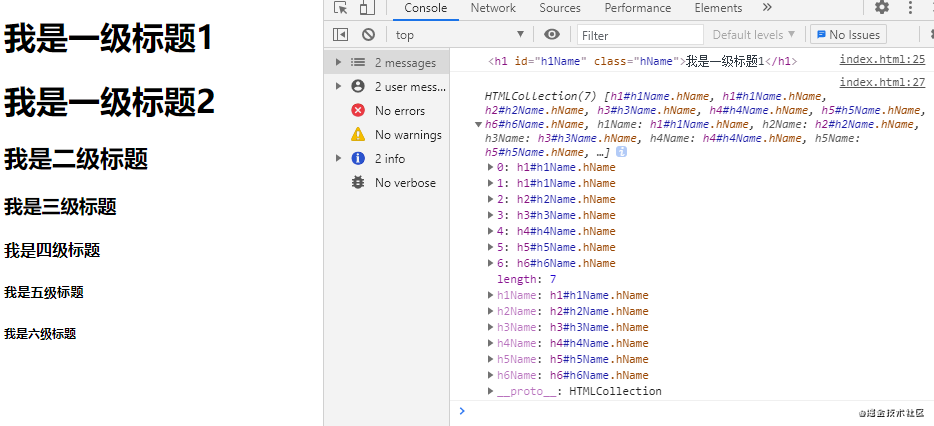Click the No Issues button

click(848, 35)
